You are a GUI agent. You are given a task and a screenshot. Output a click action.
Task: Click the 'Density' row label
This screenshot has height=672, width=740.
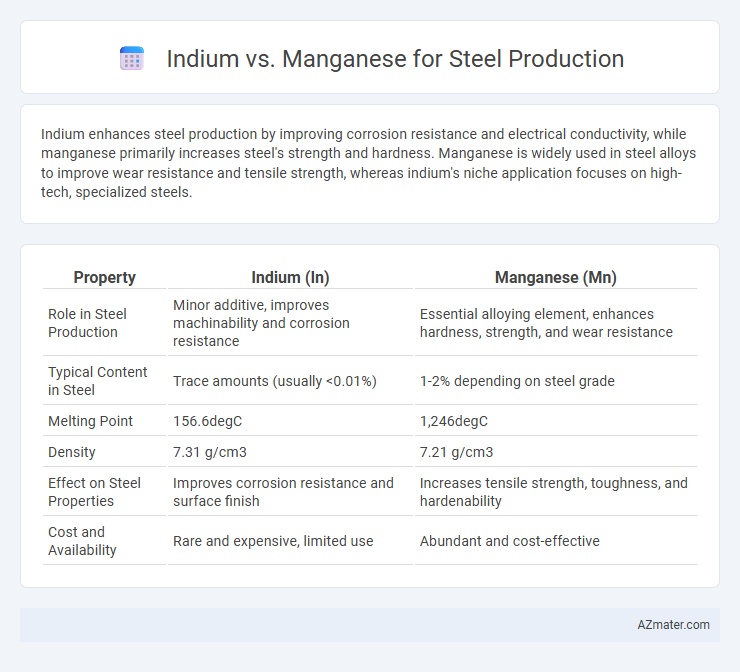tap(72, 452)
